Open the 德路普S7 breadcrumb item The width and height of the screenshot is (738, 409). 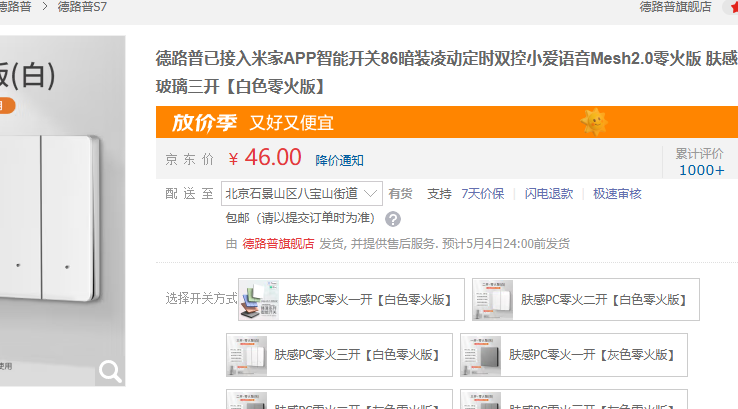pyautogui.click(x=82, y=7)
